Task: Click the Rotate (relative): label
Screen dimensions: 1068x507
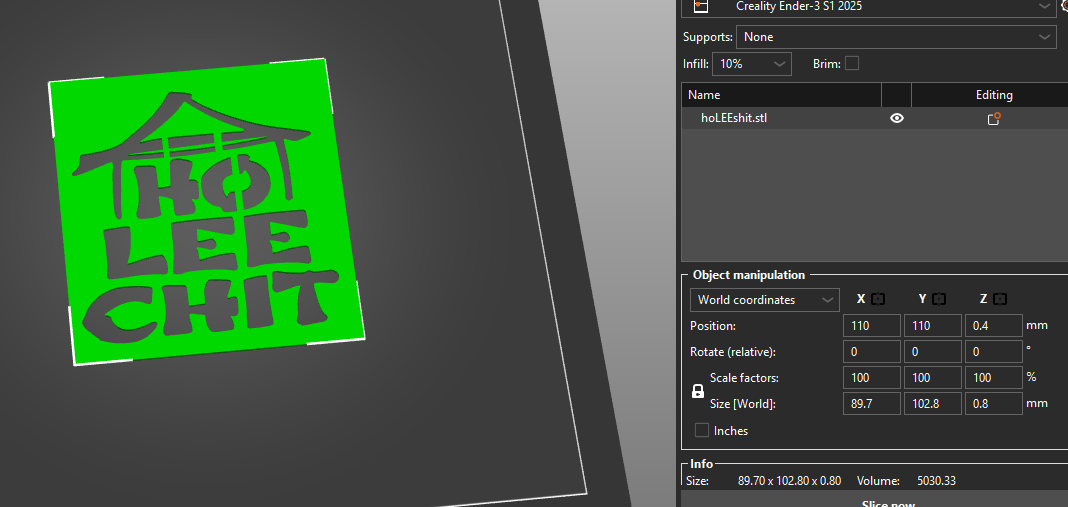Action: 733,352
